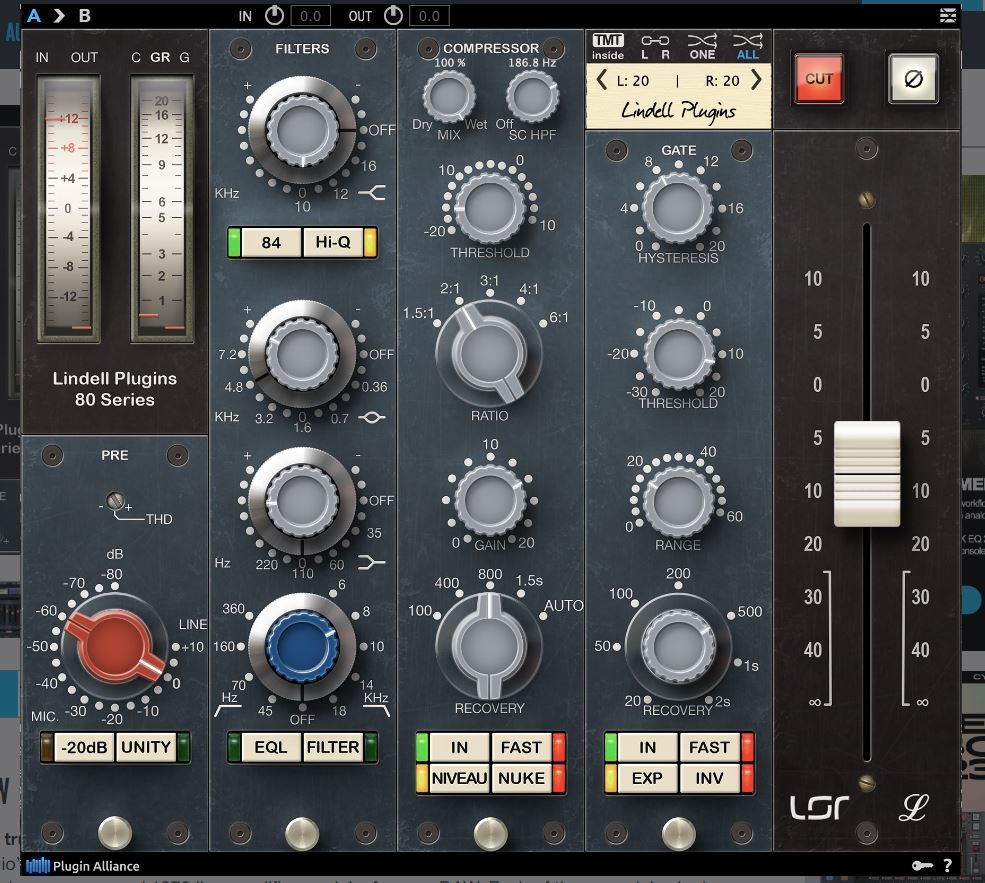The image size is (985, 883).
Task: Click the low shelf EQ knob
Action: 302,501
